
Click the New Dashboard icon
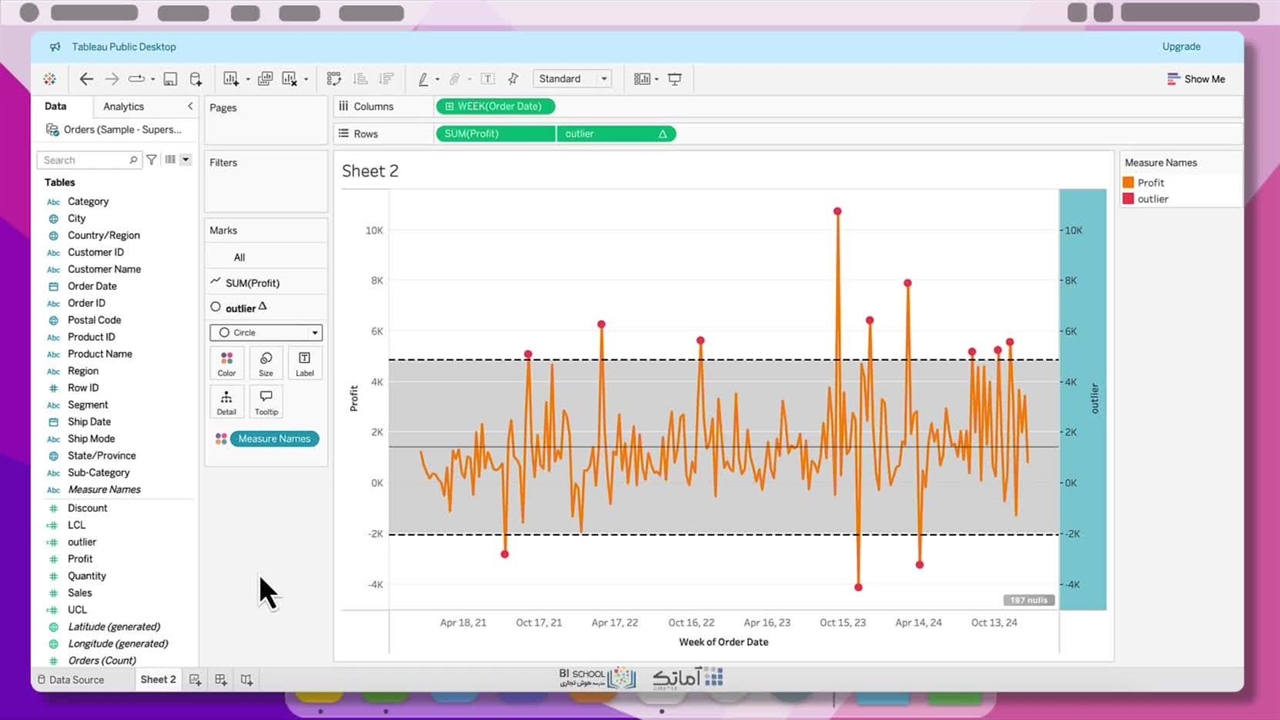coord(221,680)
